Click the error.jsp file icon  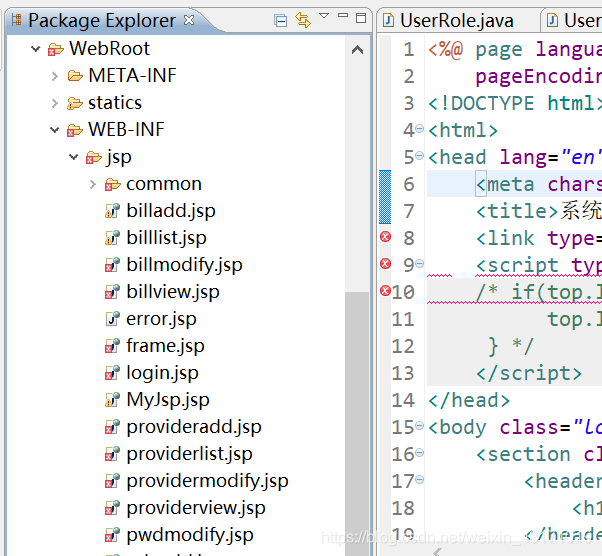click(112, 319)
